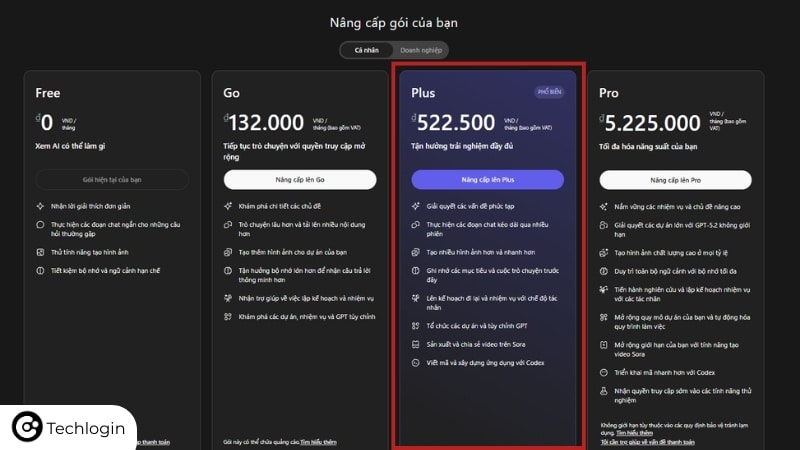Click the Plus price 522.500
Screen dimensions: 800x450
click(x=456, y=122)
